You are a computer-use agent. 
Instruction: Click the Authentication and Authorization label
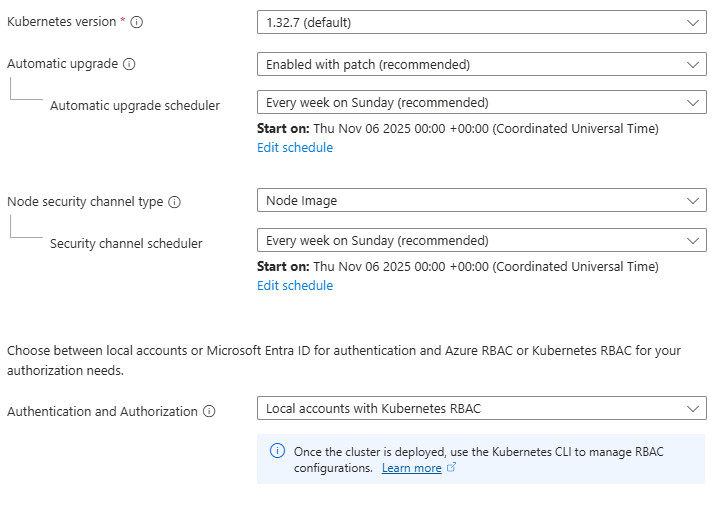(102, 411)
